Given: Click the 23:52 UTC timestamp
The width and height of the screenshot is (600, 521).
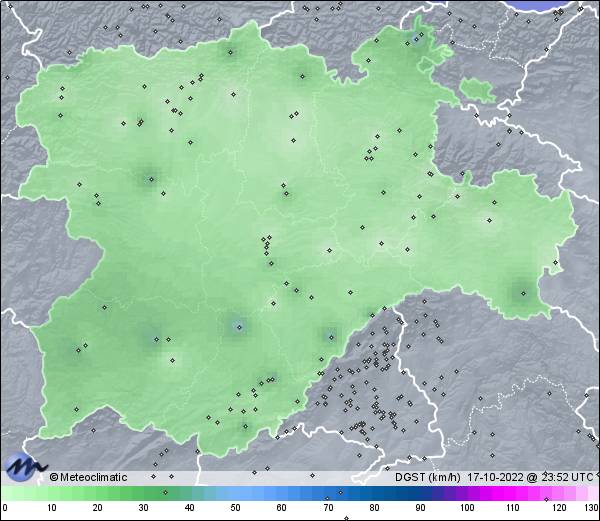Looking at the screenshot, I should [x=566, y=477].
